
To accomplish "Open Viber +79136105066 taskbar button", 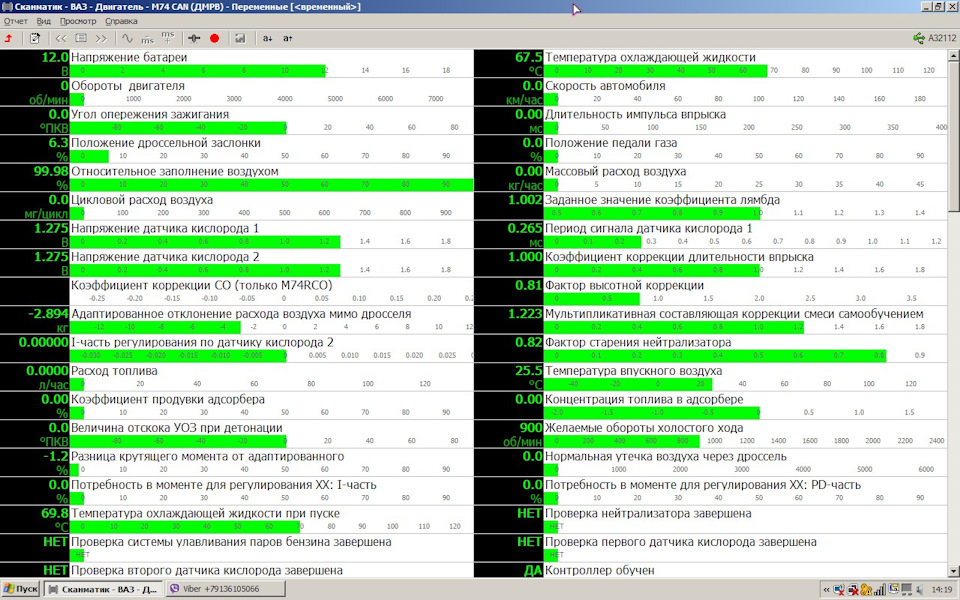I will tap(225, 589).
